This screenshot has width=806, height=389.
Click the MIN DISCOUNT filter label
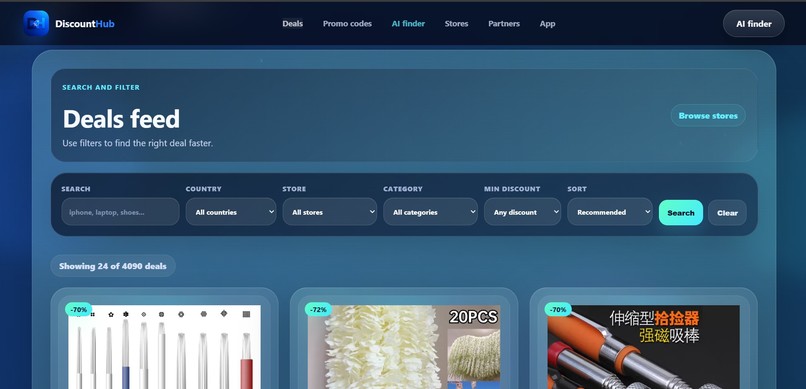click(512, 189)
